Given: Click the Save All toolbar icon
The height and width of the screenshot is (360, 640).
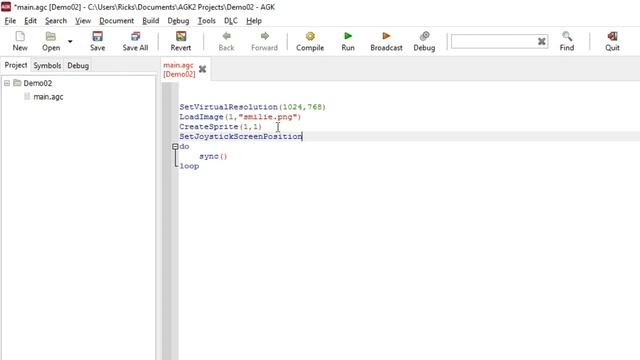Looking at the screenshot, I should (135, 41).
